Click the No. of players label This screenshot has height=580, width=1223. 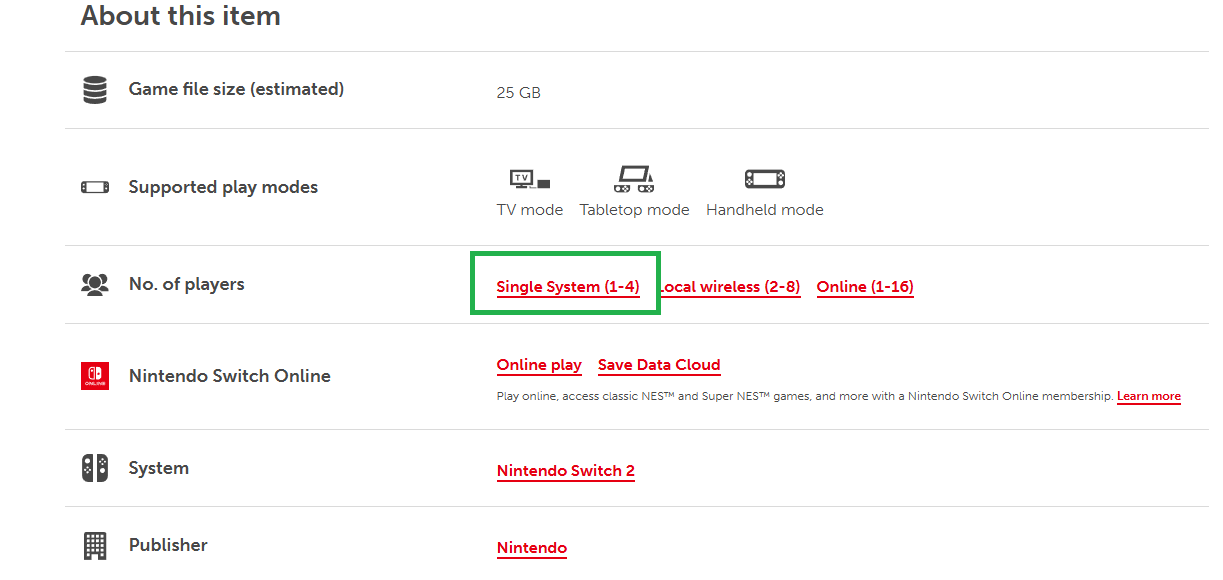187,284
